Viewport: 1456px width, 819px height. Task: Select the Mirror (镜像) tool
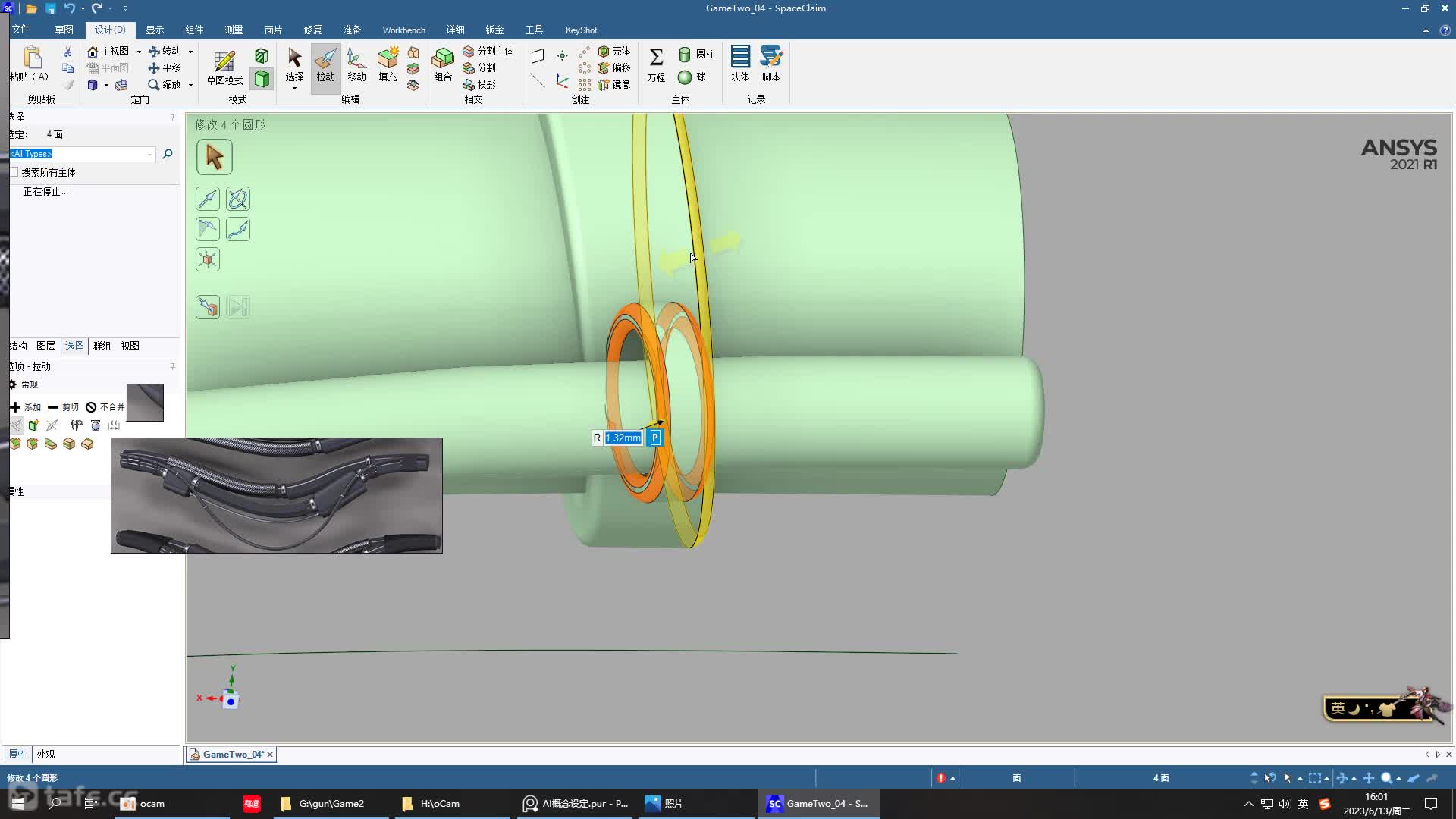point(614,84)
